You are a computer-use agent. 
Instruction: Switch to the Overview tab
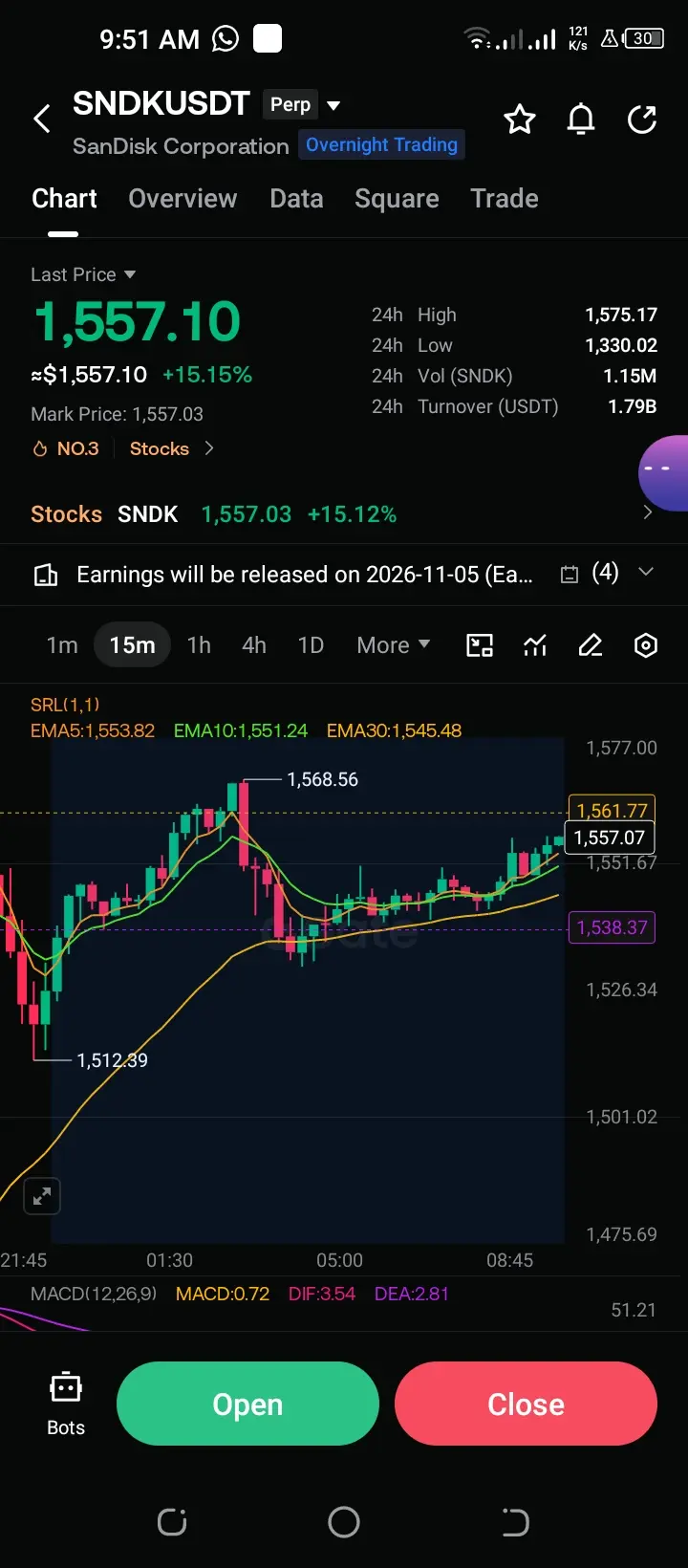click(183, 198)
